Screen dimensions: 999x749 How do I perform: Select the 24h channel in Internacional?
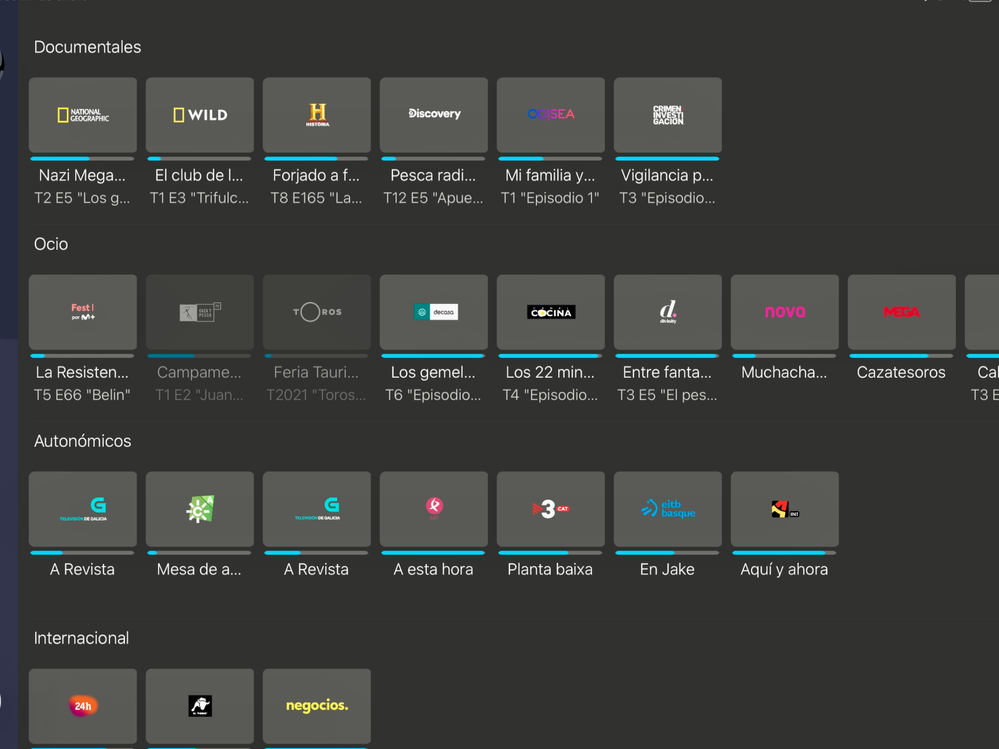point(82,705)
